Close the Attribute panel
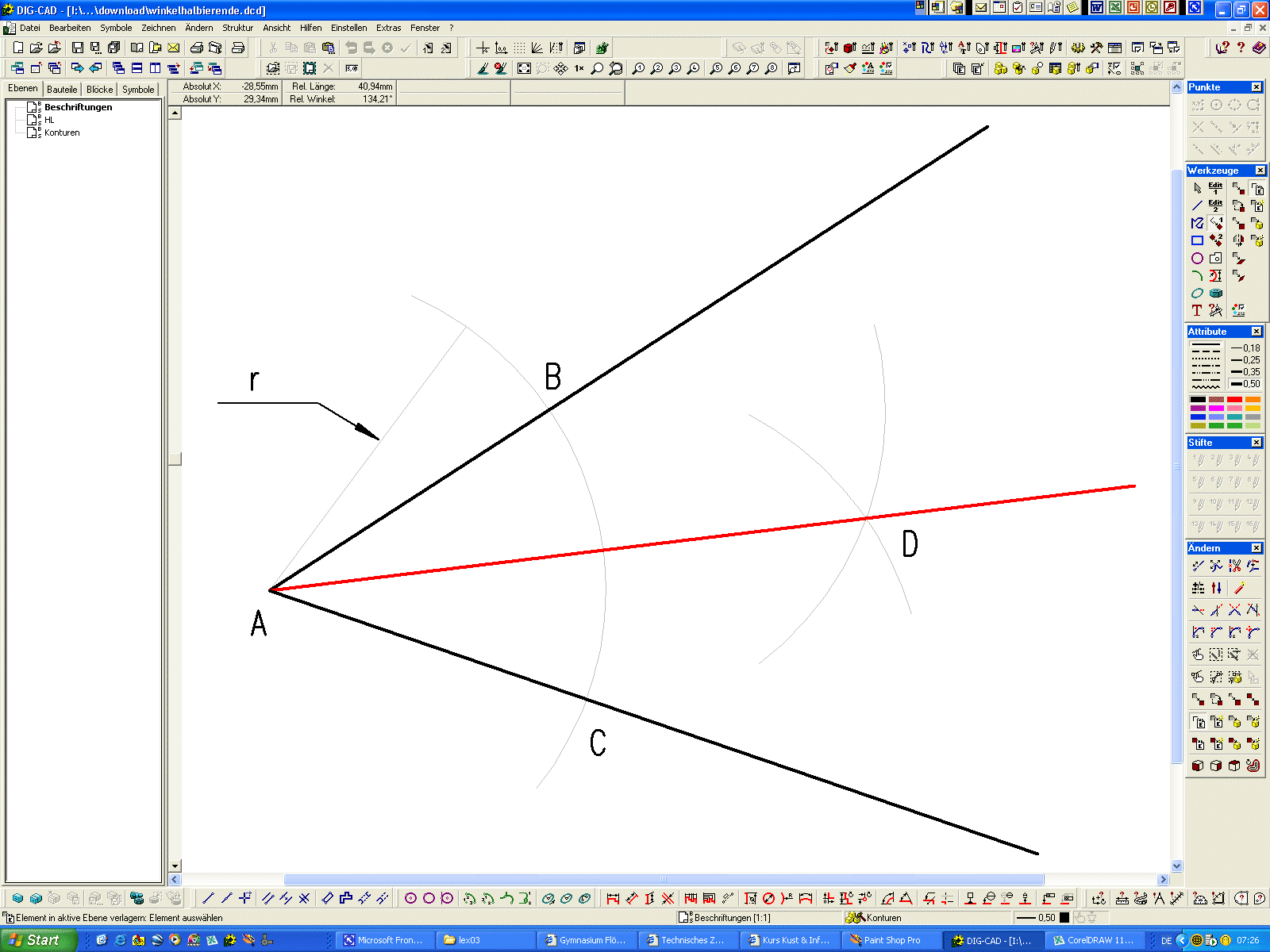 point(1257,332)
